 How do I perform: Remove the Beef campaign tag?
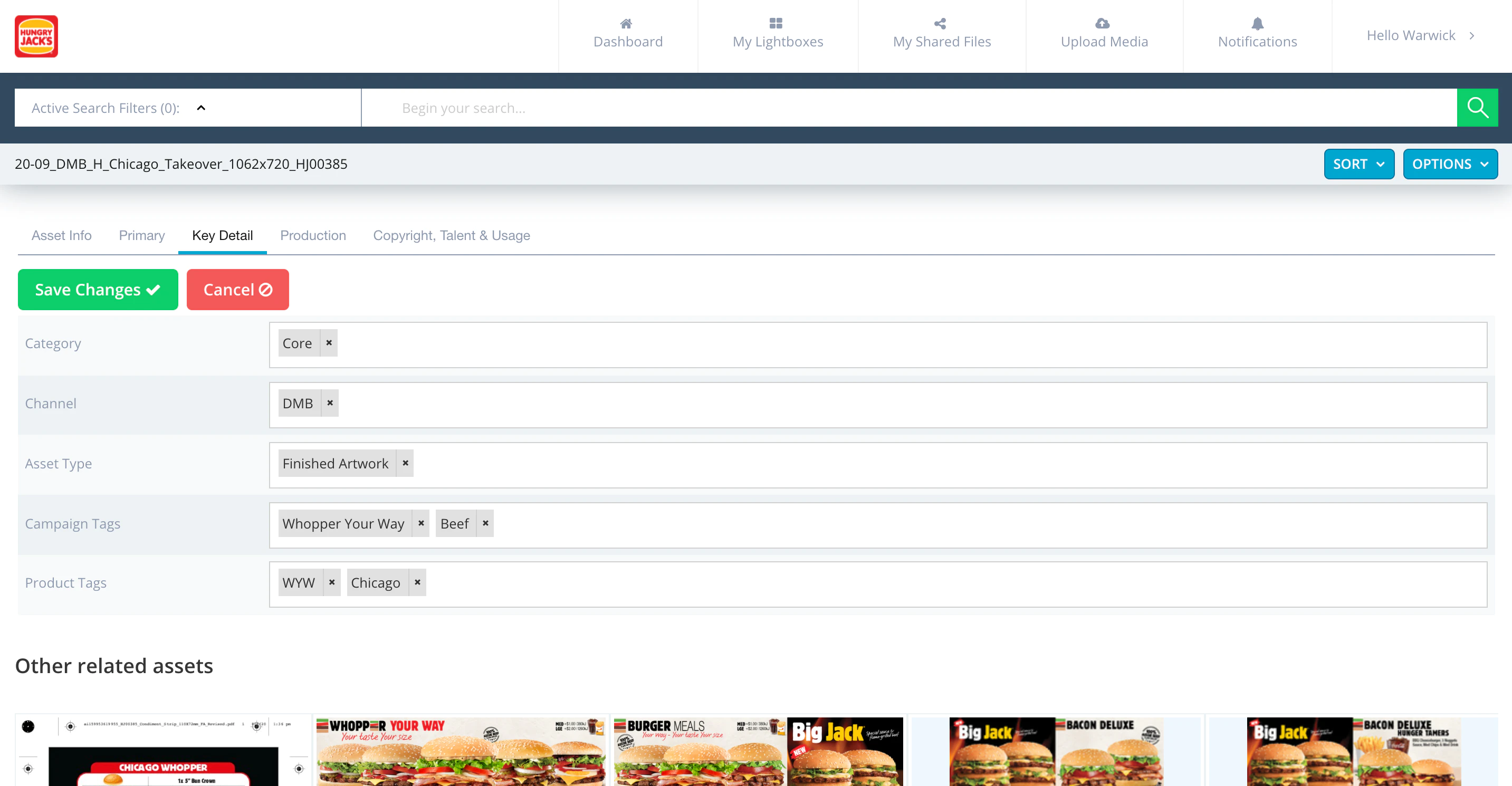click(486, 523)
